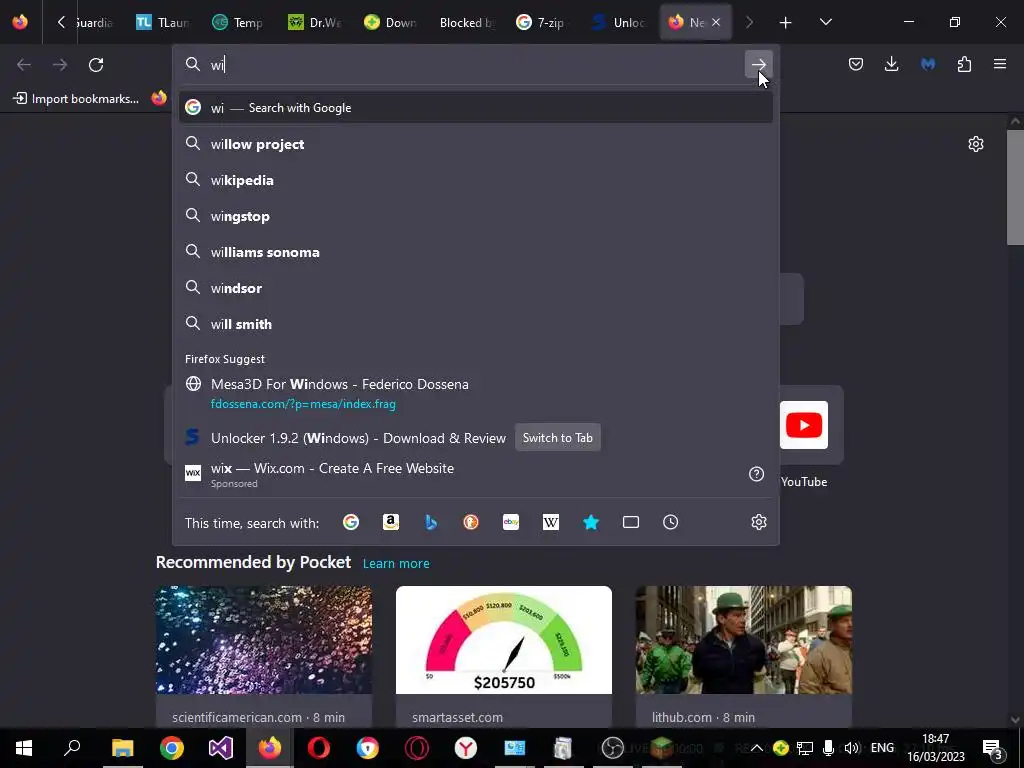Toggle the volume icon in system tray
Viewport: 1024px width, 768px height.
pos(851,748)
